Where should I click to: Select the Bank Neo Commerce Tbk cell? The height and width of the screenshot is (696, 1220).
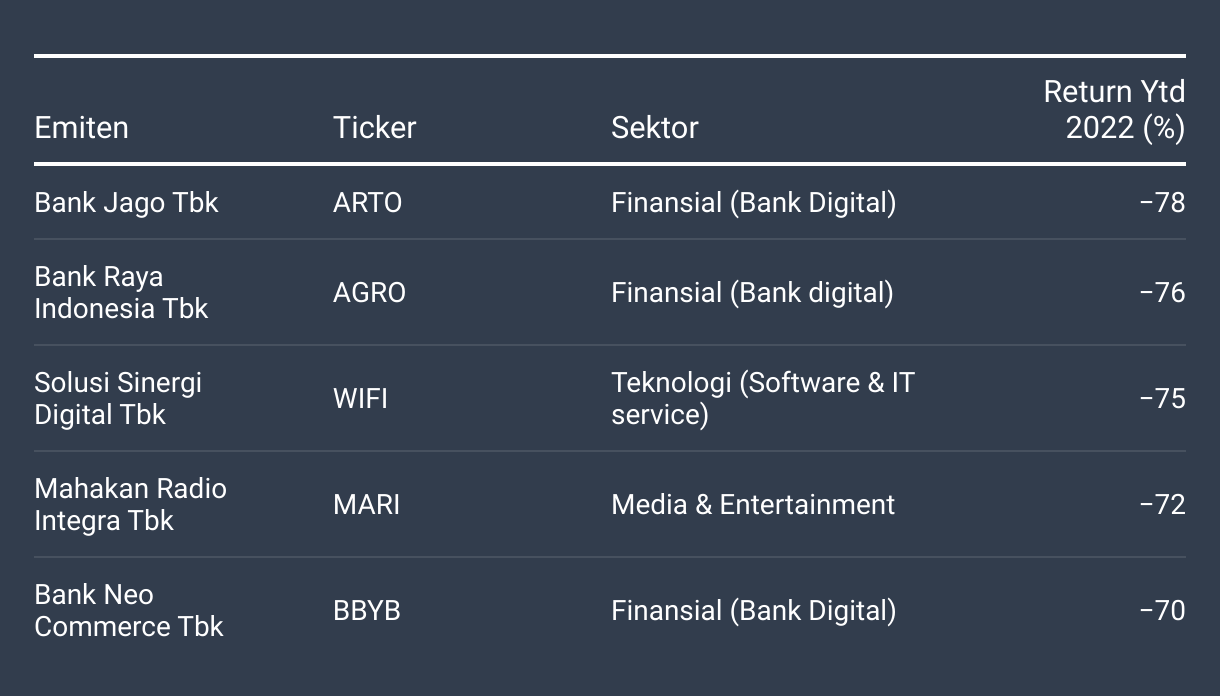click(129, 610)
